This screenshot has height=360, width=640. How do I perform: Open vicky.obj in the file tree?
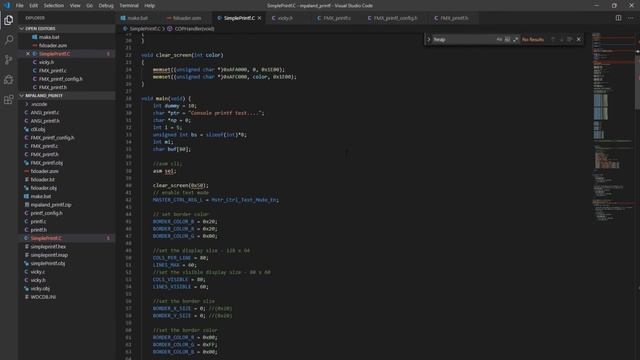40,289
